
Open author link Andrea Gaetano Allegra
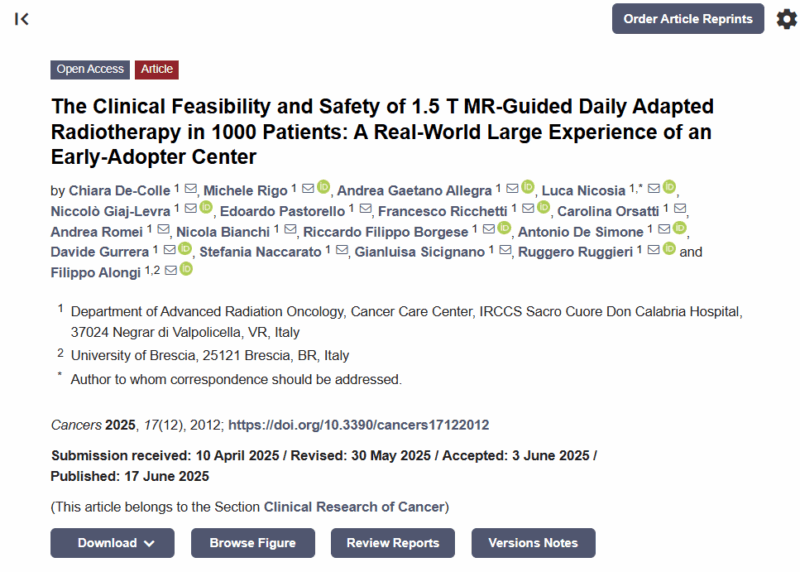point(414,191)
